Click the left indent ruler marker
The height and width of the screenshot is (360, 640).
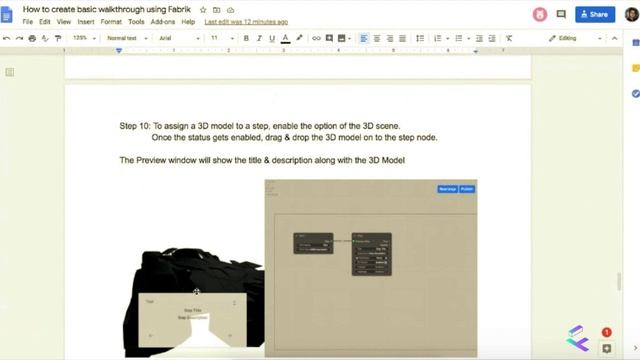[119, 51]
